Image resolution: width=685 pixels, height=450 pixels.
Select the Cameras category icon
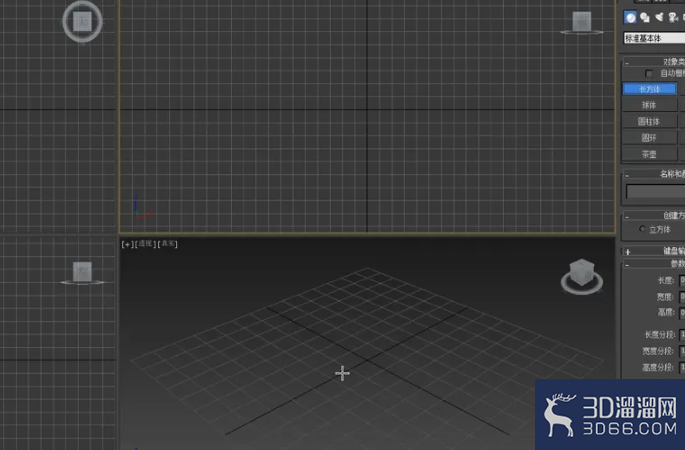(673, 17)
